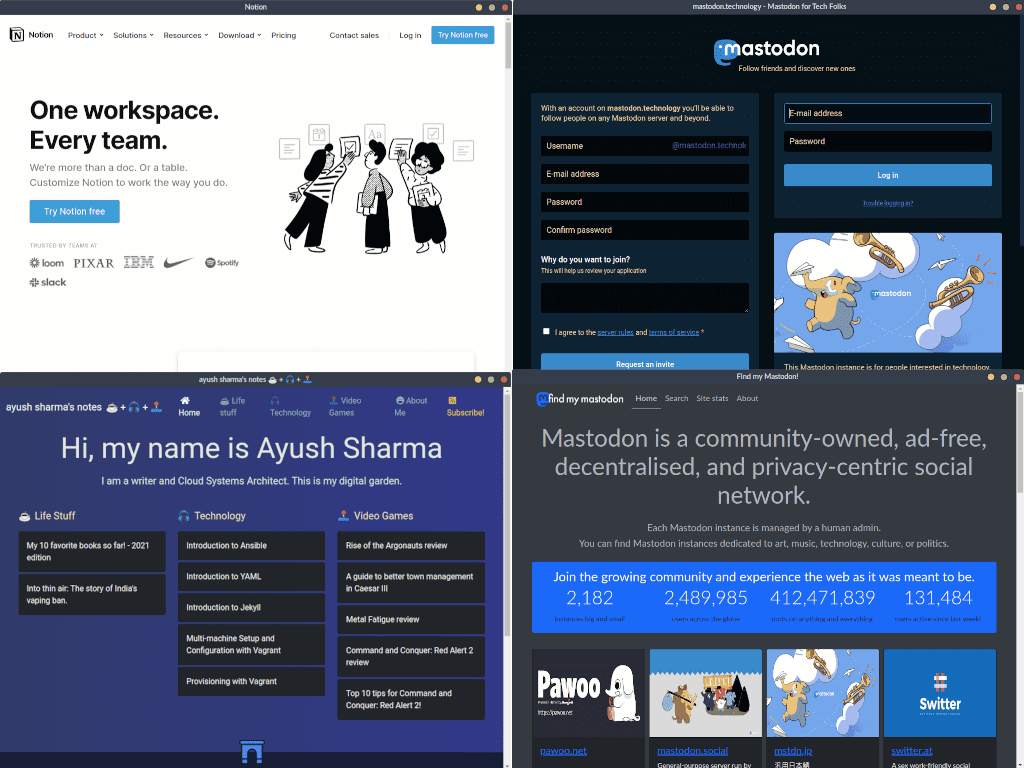The width and height of the screenshot is (1024, 768).
Task: Open the Mastodon elephant logo
Action: point(767,51)
